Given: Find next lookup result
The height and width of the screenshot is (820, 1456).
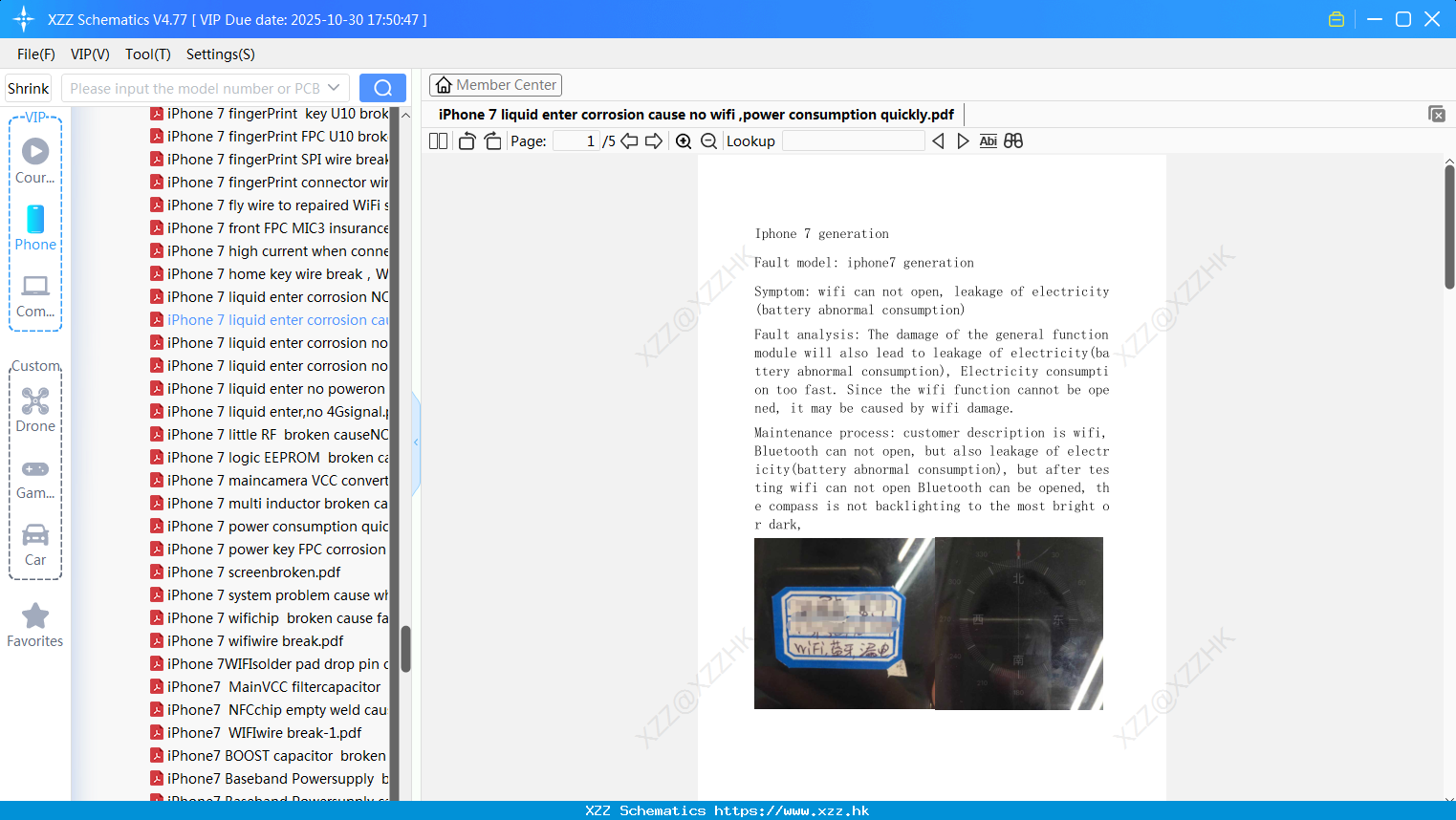Looking at the screenshot, I should coord(963,141).
